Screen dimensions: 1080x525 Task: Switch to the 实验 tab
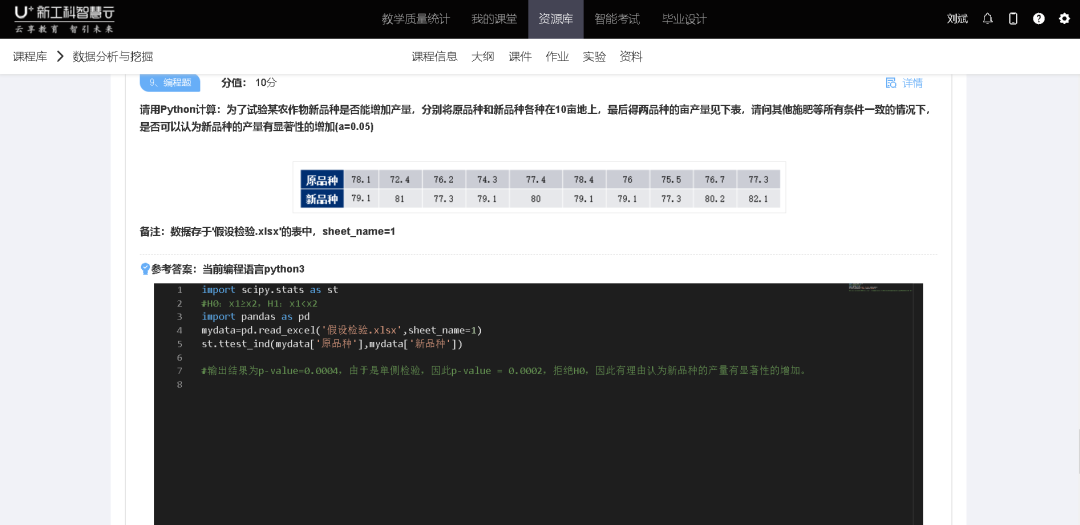point(594,56)
